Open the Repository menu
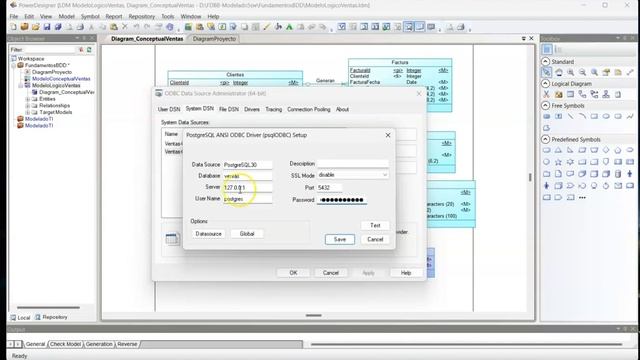Image resolution: width=640 pixels, height=360 pixels. pyautogui.click(x=142, y=16)
